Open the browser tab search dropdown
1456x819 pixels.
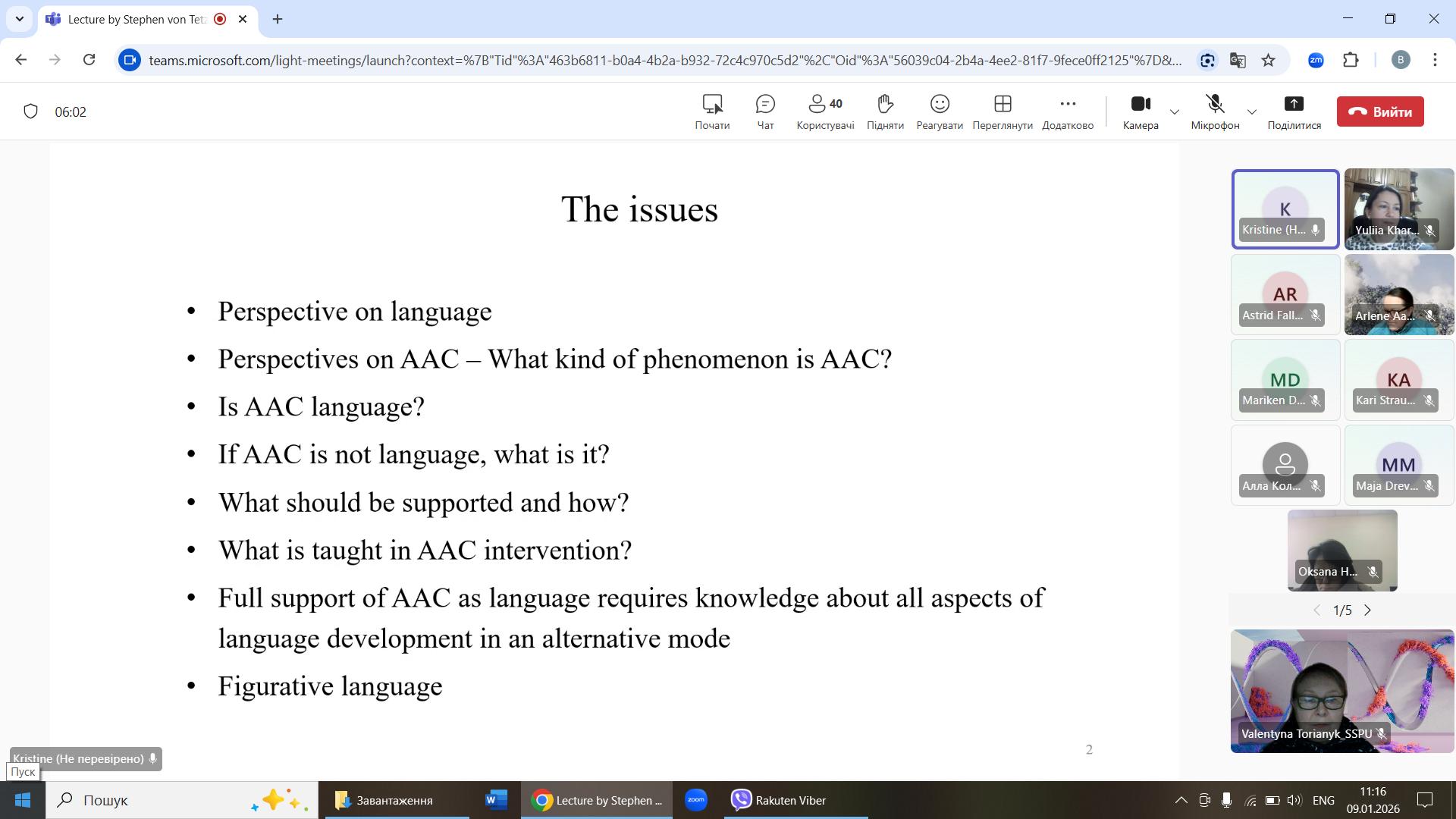point(19,19)
